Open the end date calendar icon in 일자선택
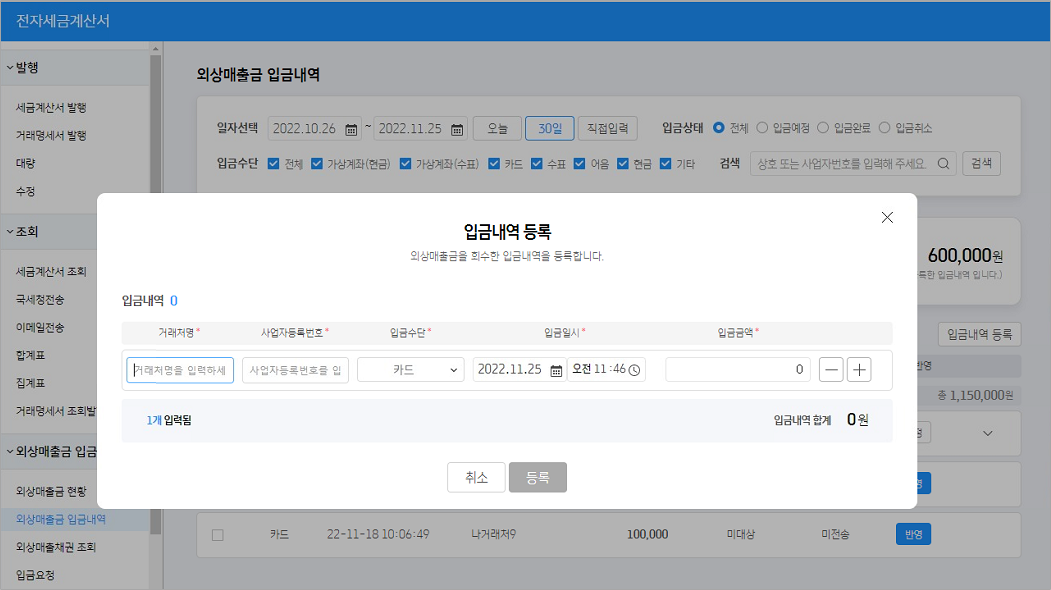 coord(456,129)
